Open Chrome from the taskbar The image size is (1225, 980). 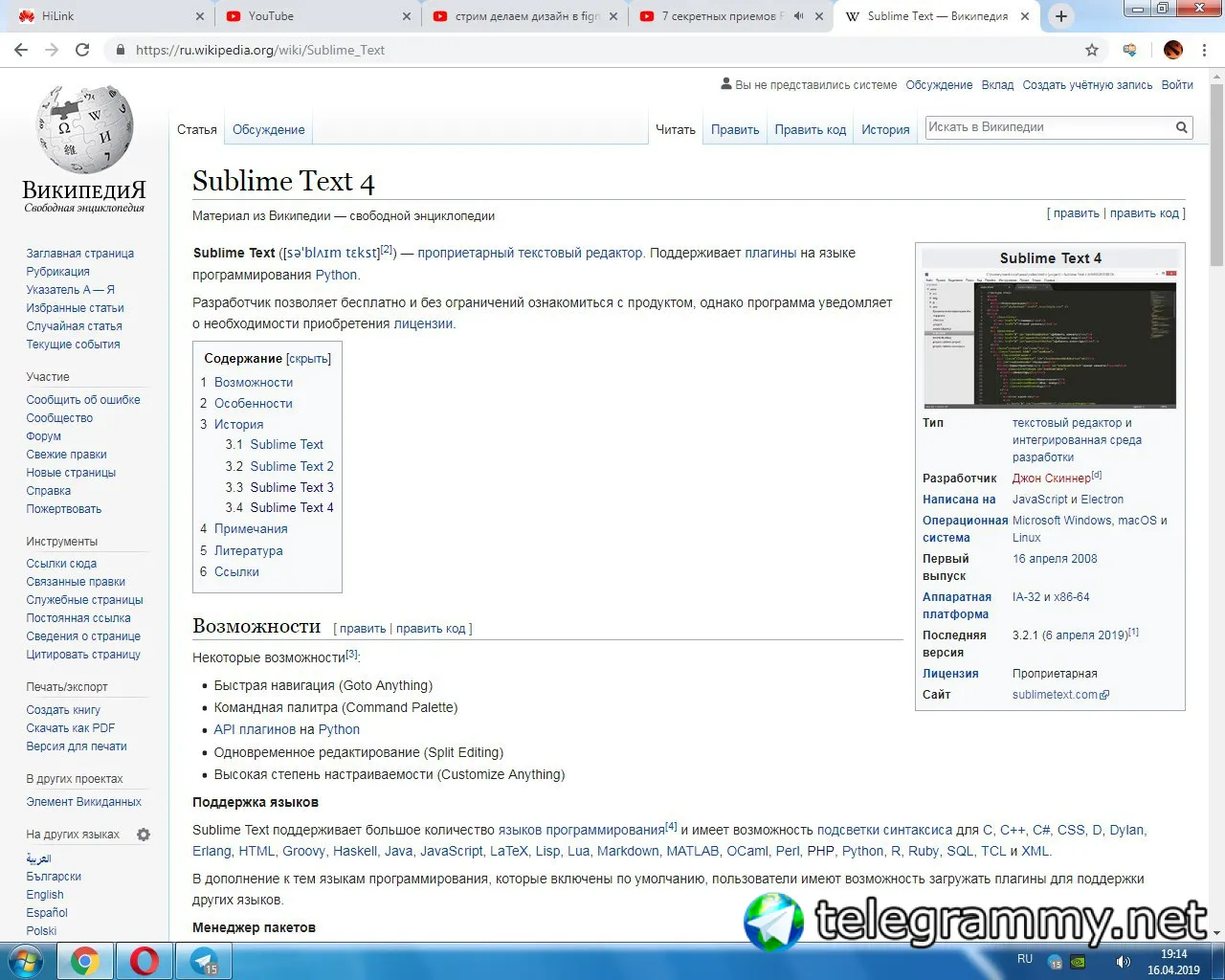coord(85,961)
